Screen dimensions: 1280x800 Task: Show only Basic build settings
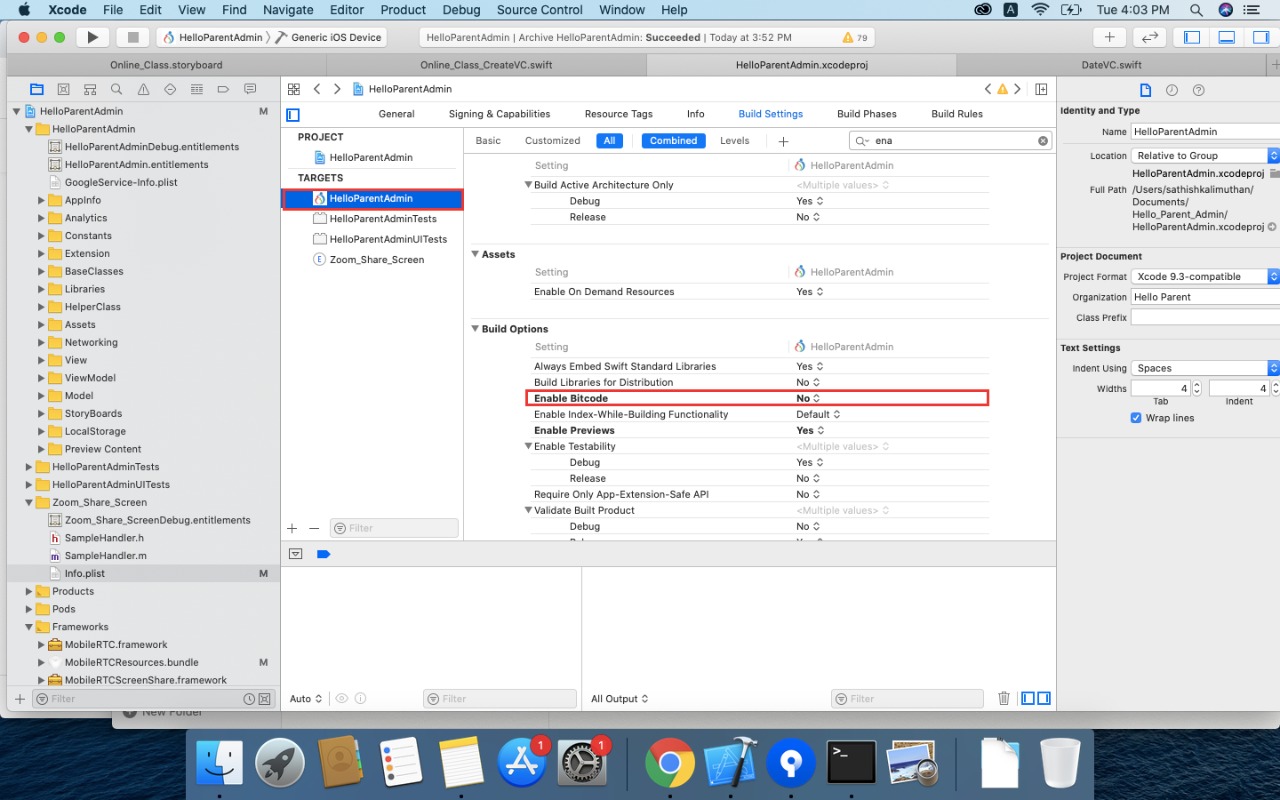(488, 141)
